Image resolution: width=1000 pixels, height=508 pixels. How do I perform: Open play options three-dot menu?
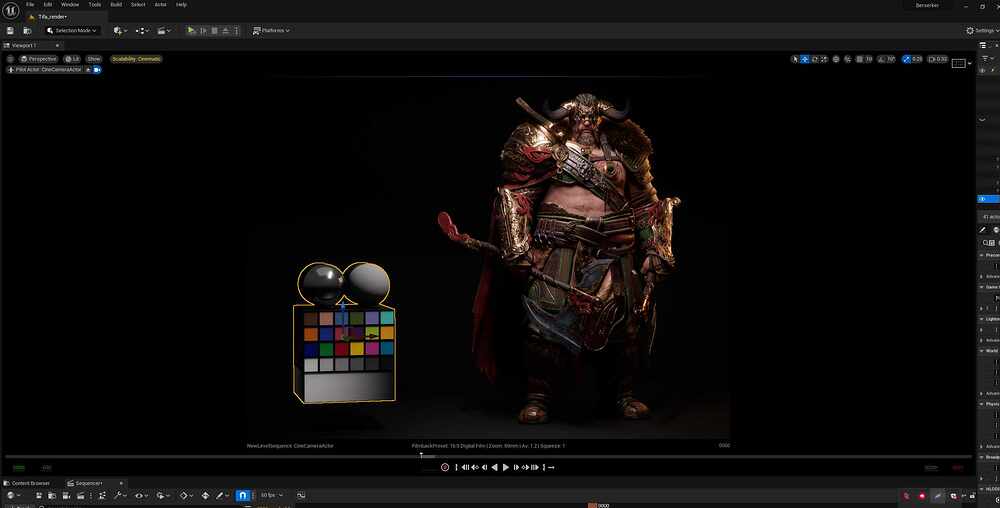236,31
